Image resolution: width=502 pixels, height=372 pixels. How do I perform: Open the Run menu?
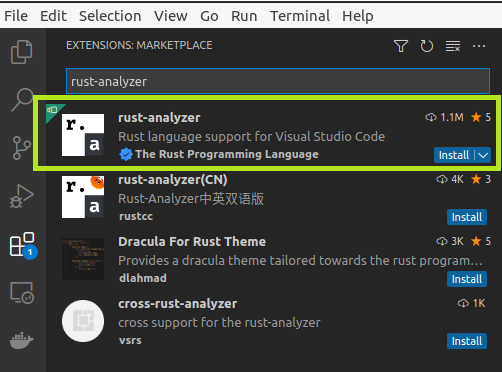[244, 16]
